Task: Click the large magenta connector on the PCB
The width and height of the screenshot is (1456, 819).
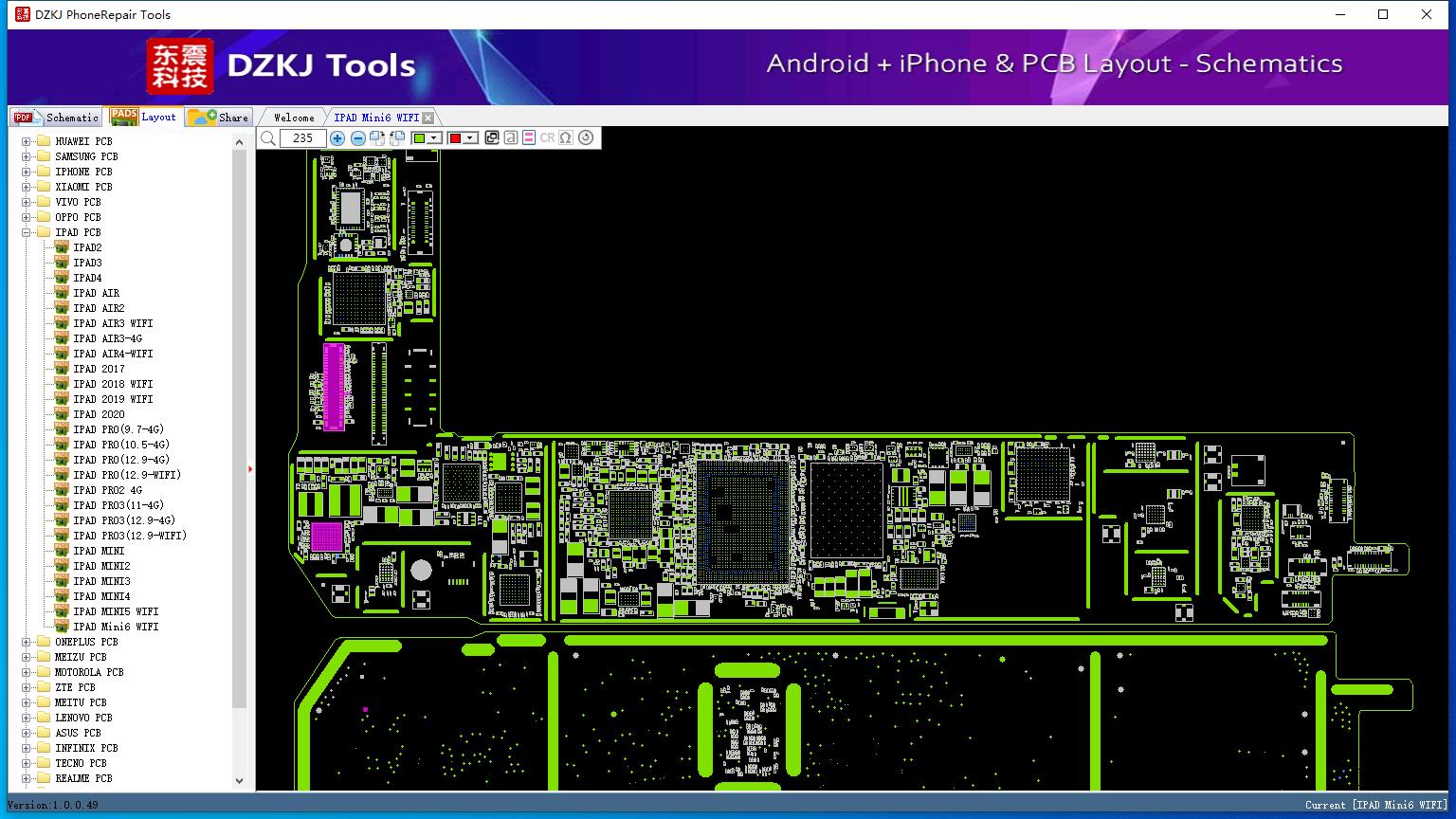Action: tap(334, 387)
